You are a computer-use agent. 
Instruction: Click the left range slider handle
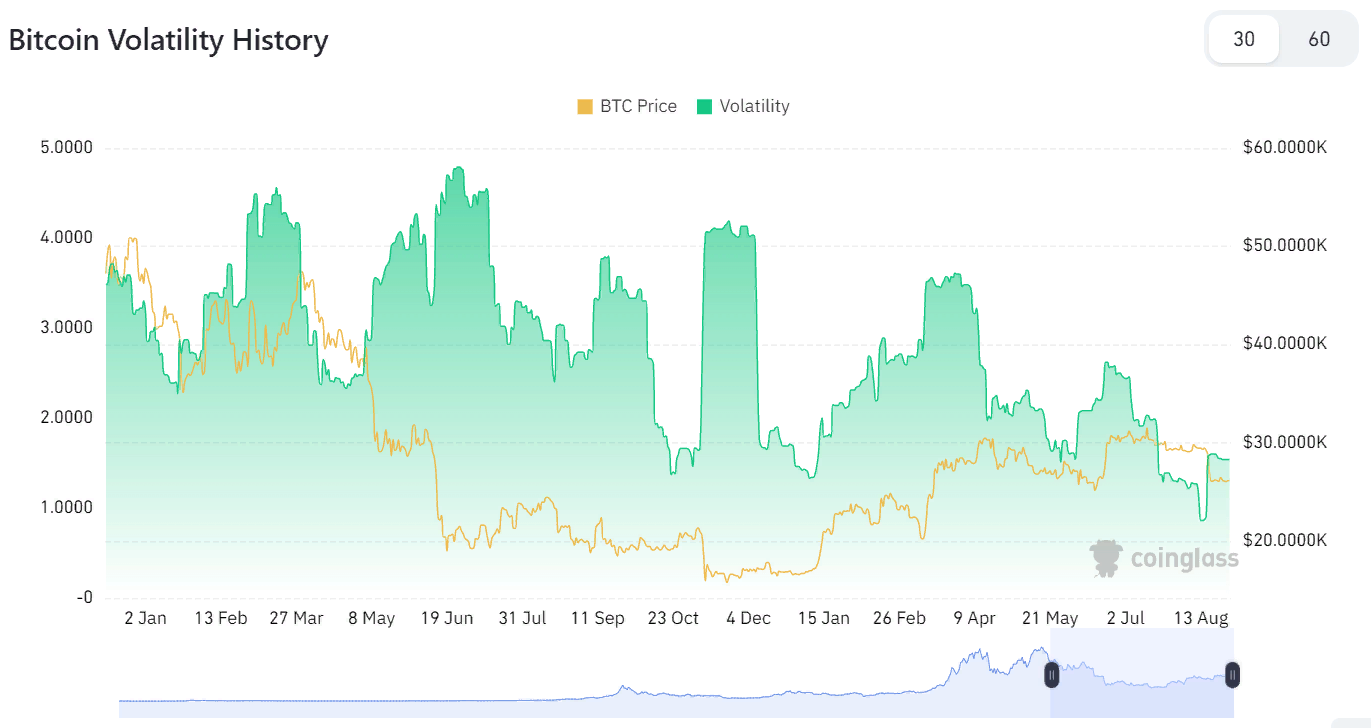[1052, 676]
